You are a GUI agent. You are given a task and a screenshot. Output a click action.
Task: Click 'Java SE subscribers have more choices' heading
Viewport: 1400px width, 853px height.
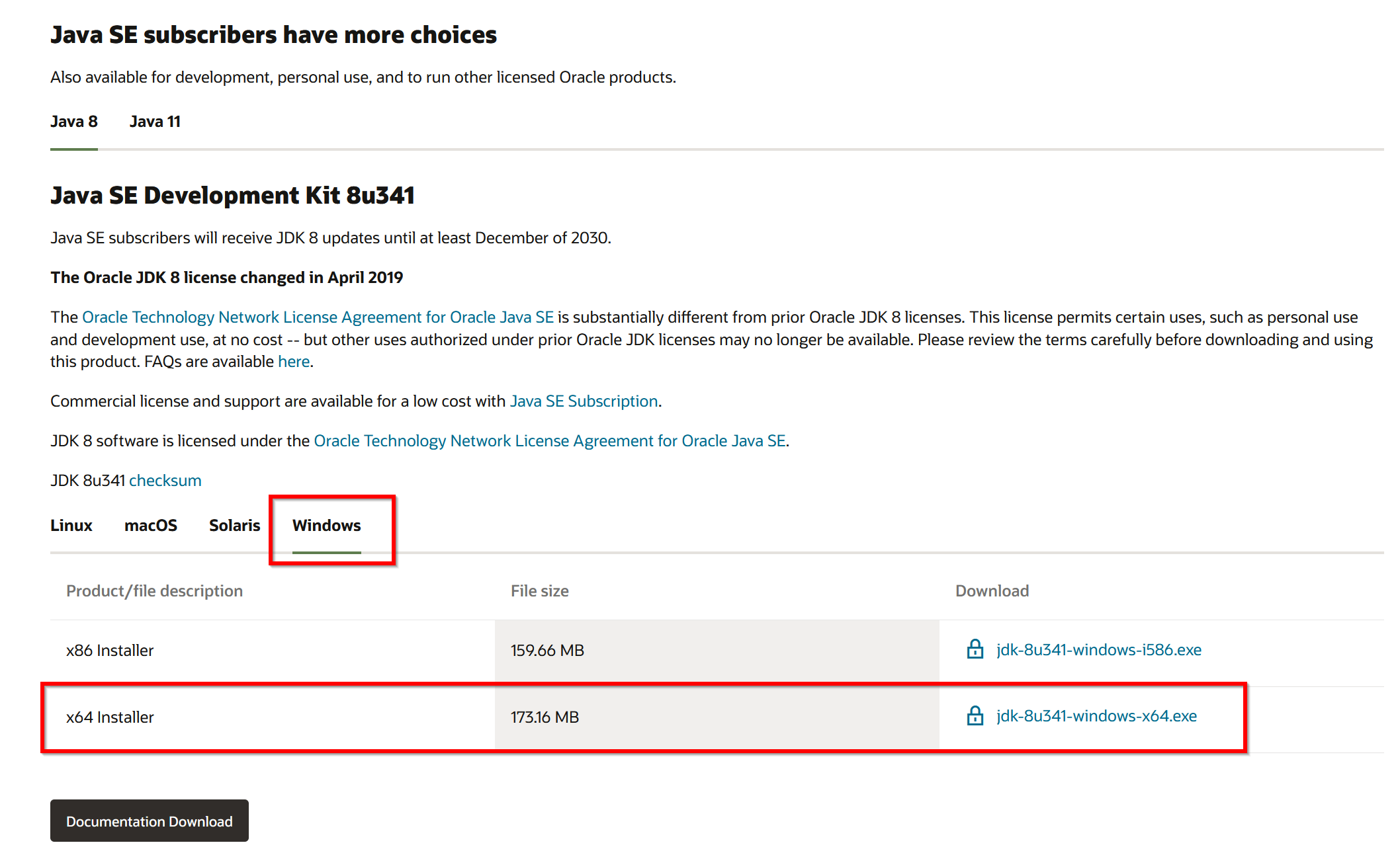tap(273, 35)
